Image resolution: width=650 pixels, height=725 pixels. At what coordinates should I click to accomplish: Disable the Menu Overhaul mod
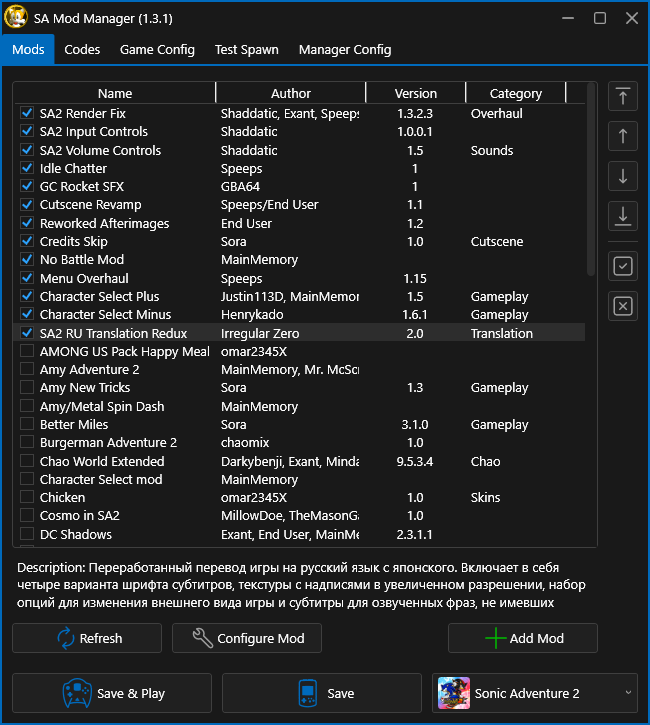(27, 278)
